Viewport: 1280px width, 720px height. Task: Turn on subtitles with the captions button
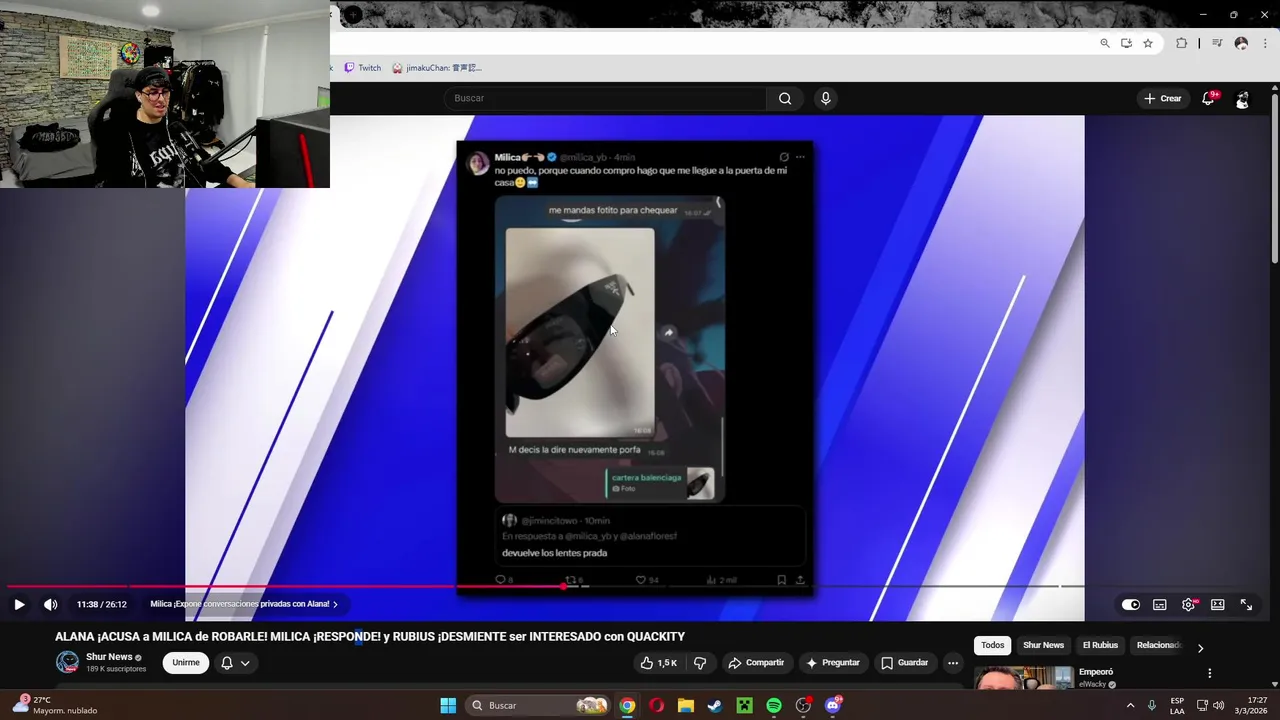1160,604
